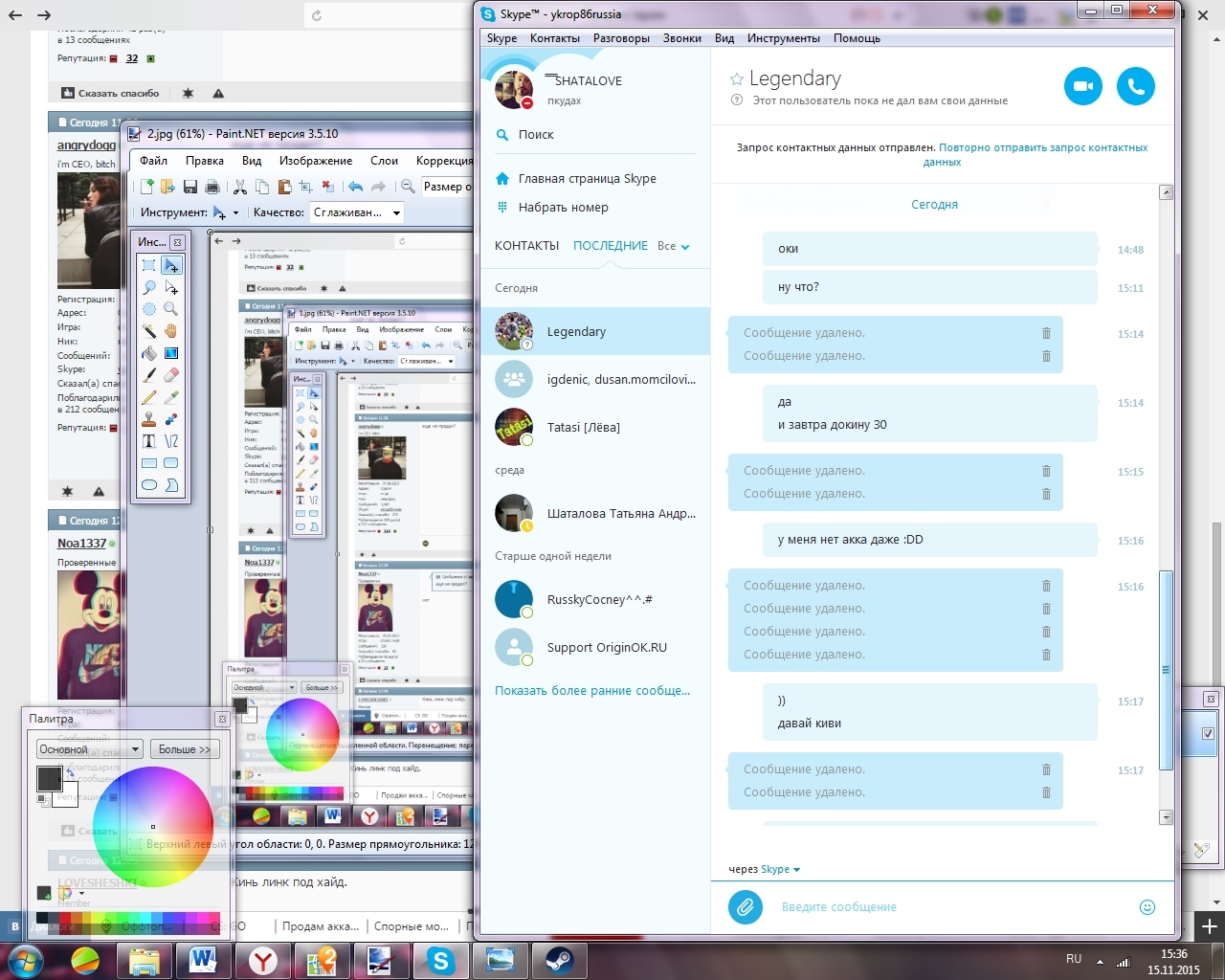
Task: Select the Clone Stamp tool
Action: pos(149,419)
